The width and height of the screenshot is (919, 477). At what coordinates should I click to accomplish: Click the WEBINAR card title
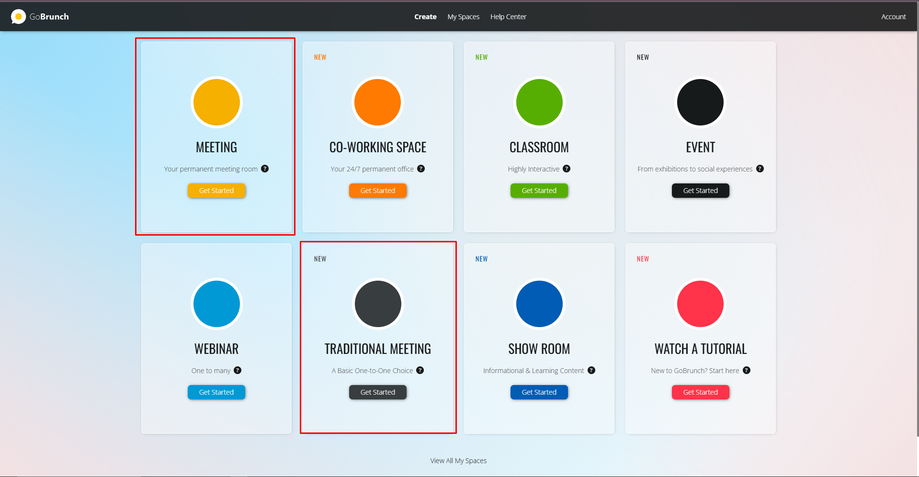[x=216, y=349]
